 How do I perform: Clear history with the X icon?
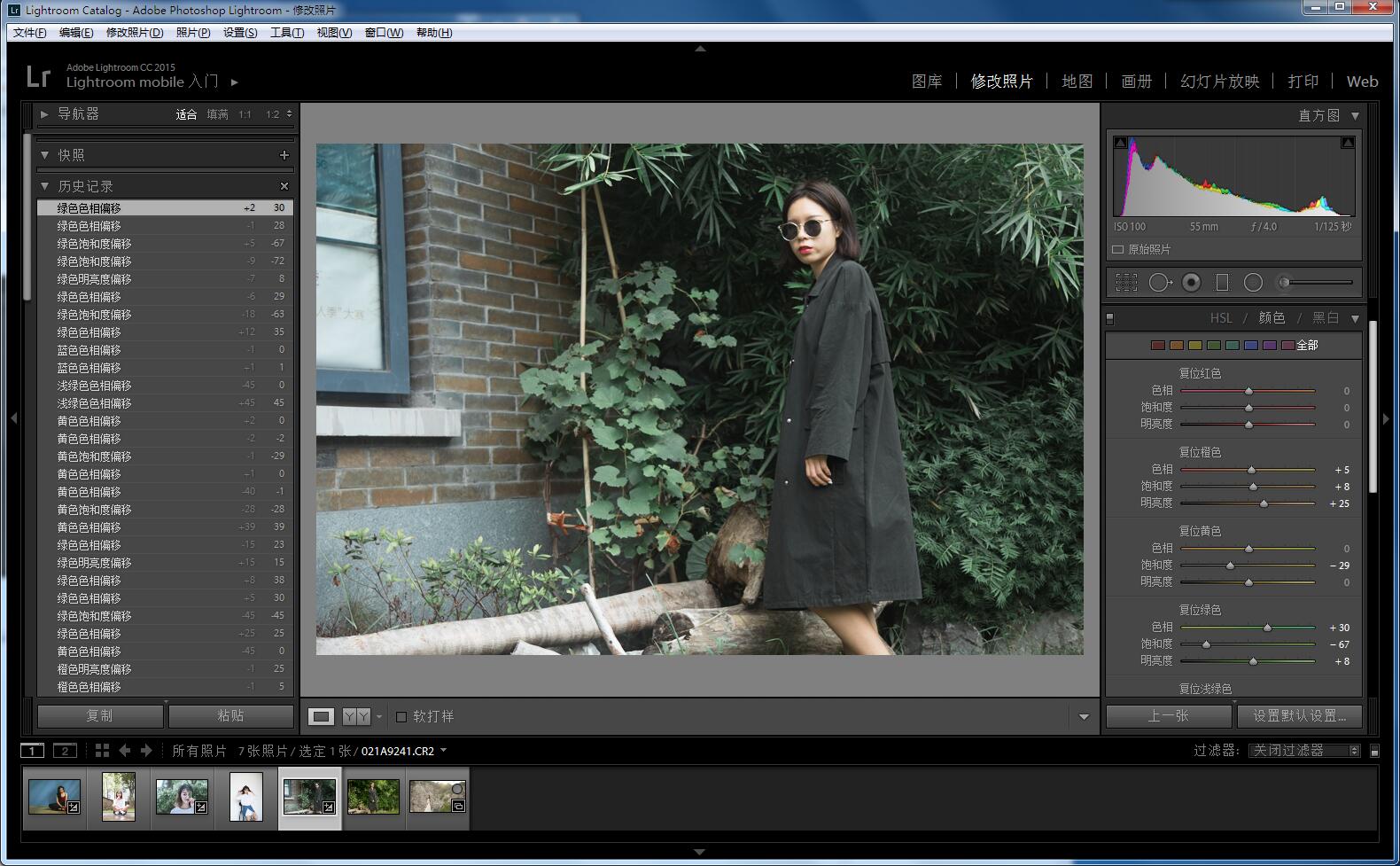pyautogui.click(x=284, y=186)
